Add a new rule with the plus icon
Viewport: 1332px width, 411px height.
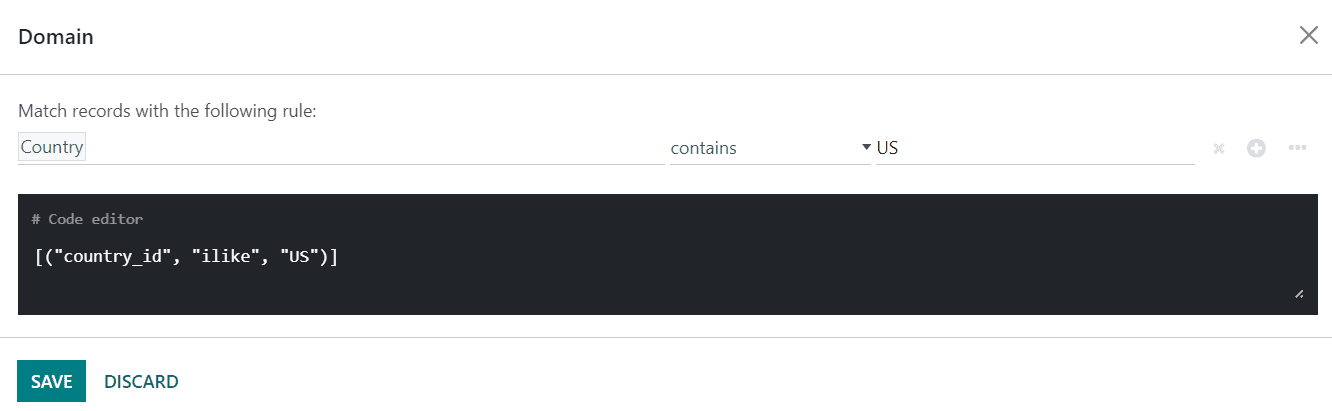[1256, 148]
